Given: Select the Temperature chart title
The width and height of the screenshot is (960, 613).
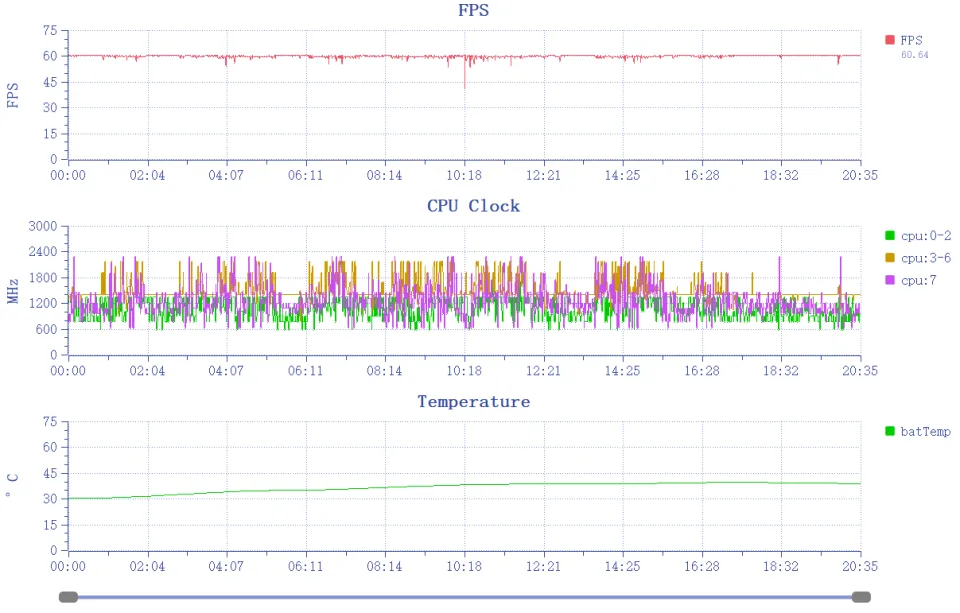Looking at the screenshot, I should (x=473, y=402).
